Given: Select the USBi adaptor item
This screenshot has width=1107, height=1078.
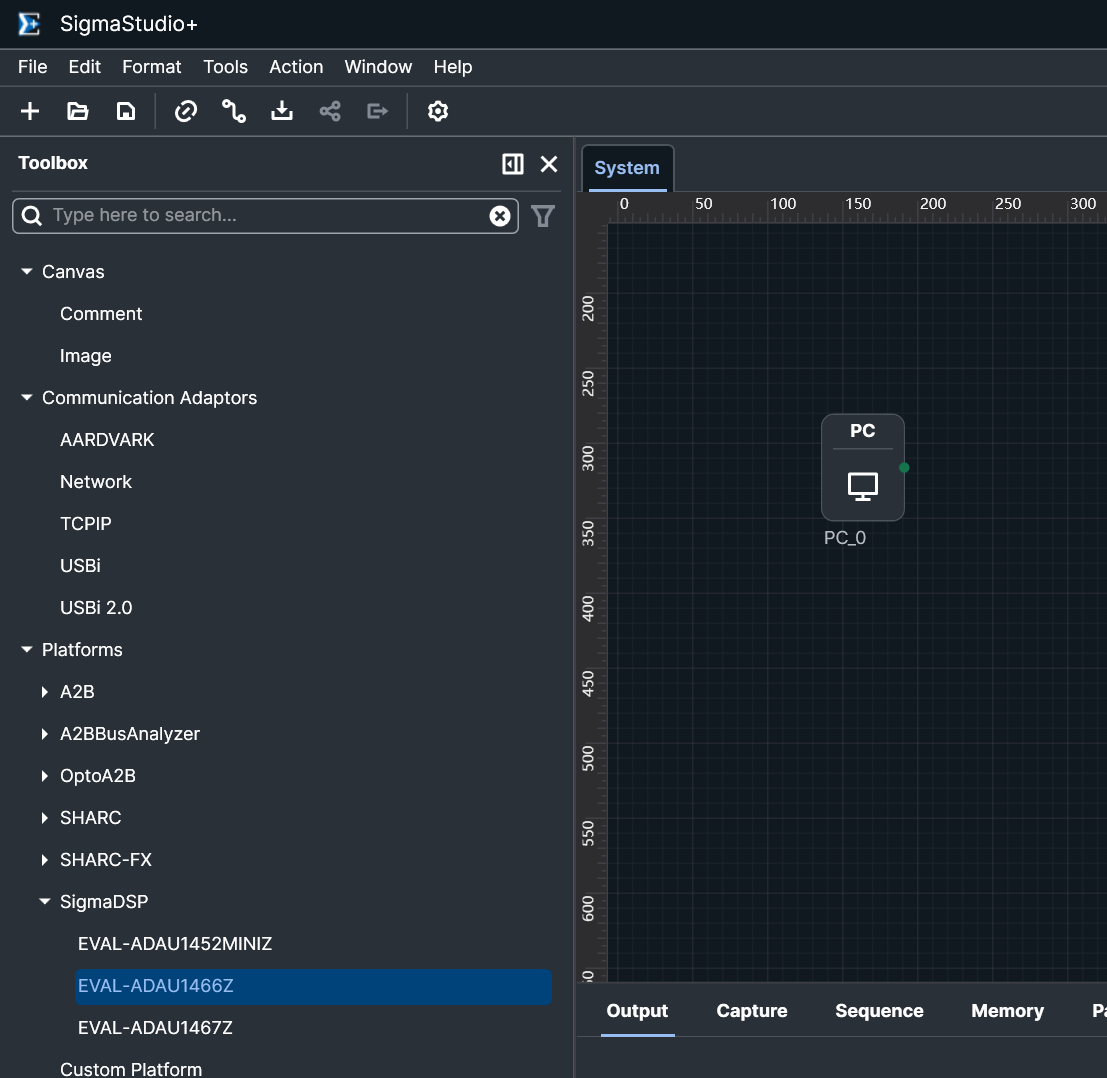Looking at the screenshot, I should point(80,566).
